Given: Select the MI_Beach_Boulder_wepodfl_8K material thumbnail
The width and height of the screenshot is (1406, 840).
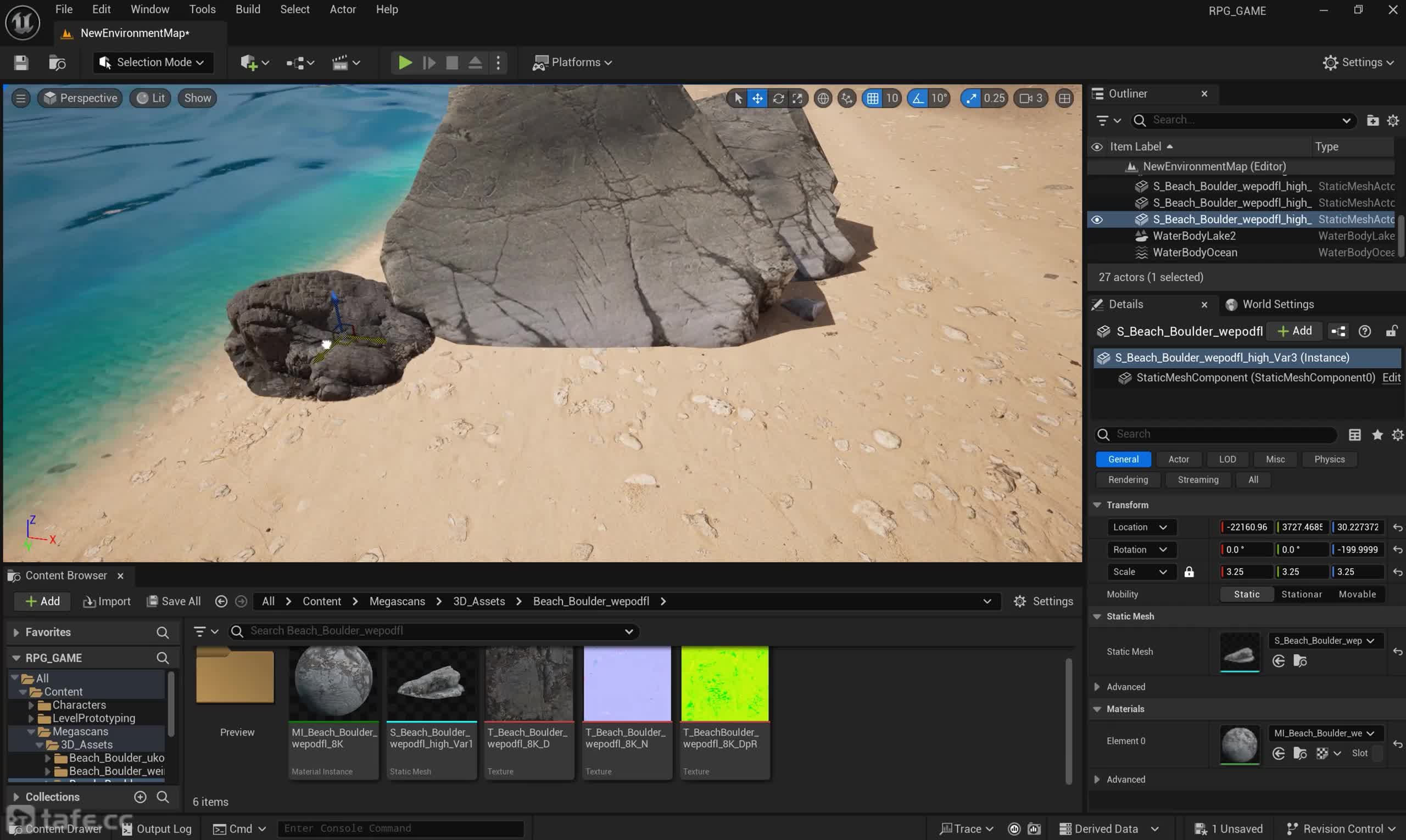Looking at the screenshot, I should click(333, 684).
